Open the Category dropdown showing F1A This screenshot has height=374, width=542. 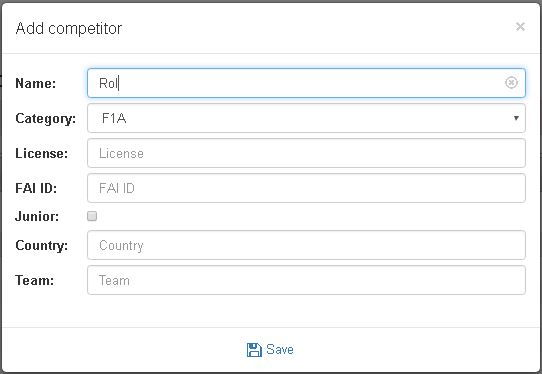(306, 118)
